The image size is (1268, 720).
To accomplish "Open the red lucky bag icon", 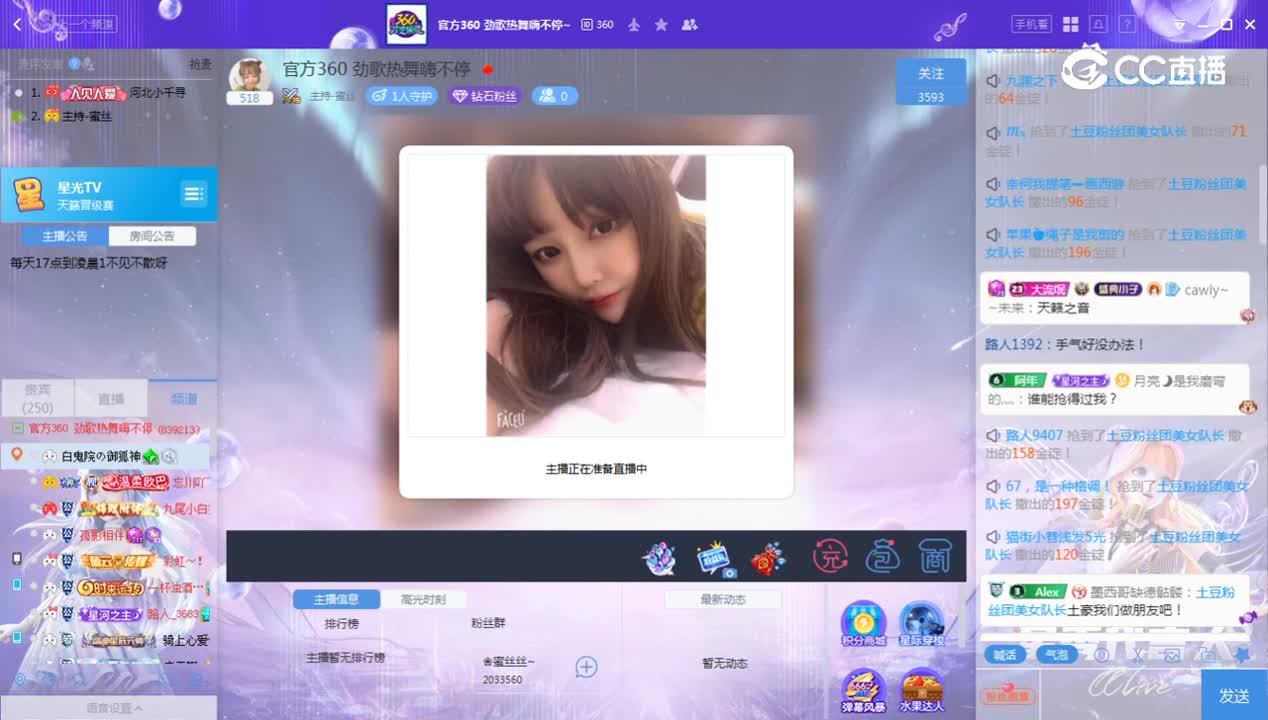I will pyautogui.click(x=768, y=558).
